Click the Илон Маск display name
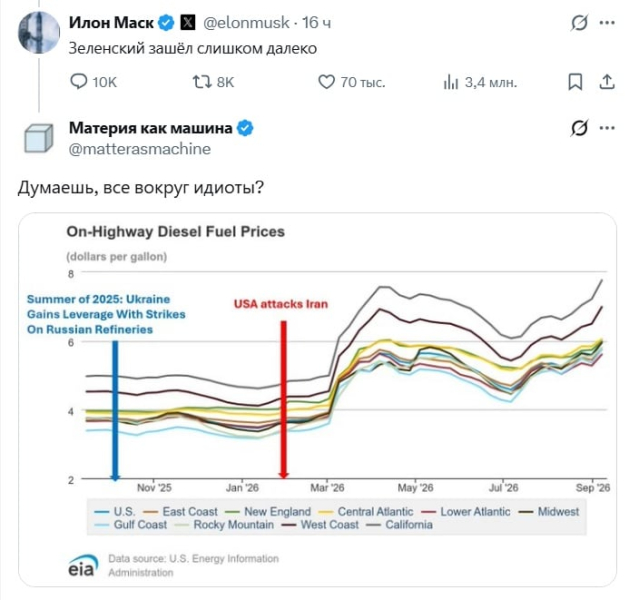This screenshot has width=629, height=600. point(111,23)
